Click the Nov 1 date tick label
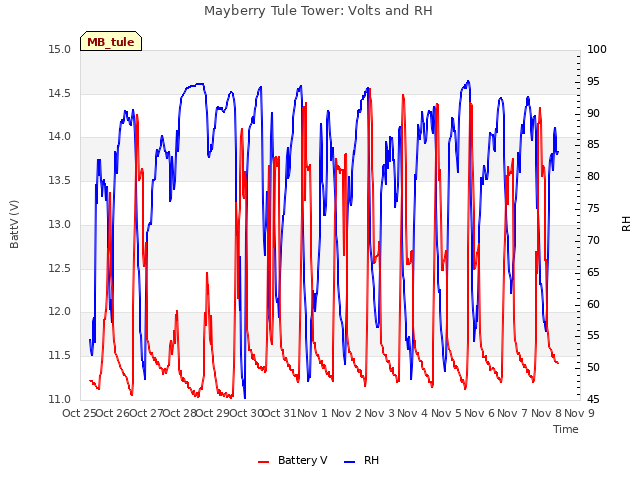This screenshot has height=480, width=640. pos(312,413)
